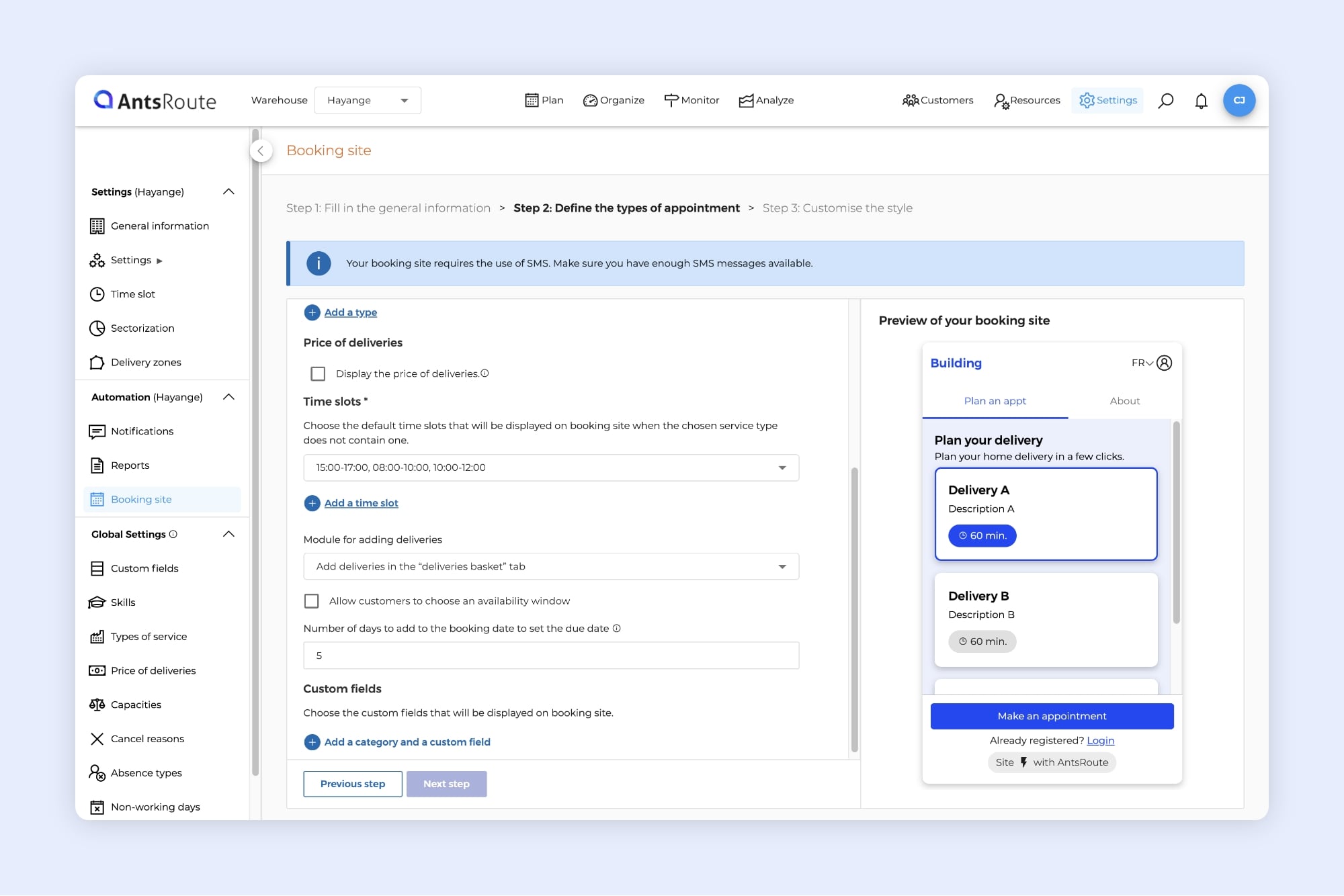Screen dimensions: 1344x896
Task: Click the sidebar collapse arrow button
Action: click(x=261, y=151)
